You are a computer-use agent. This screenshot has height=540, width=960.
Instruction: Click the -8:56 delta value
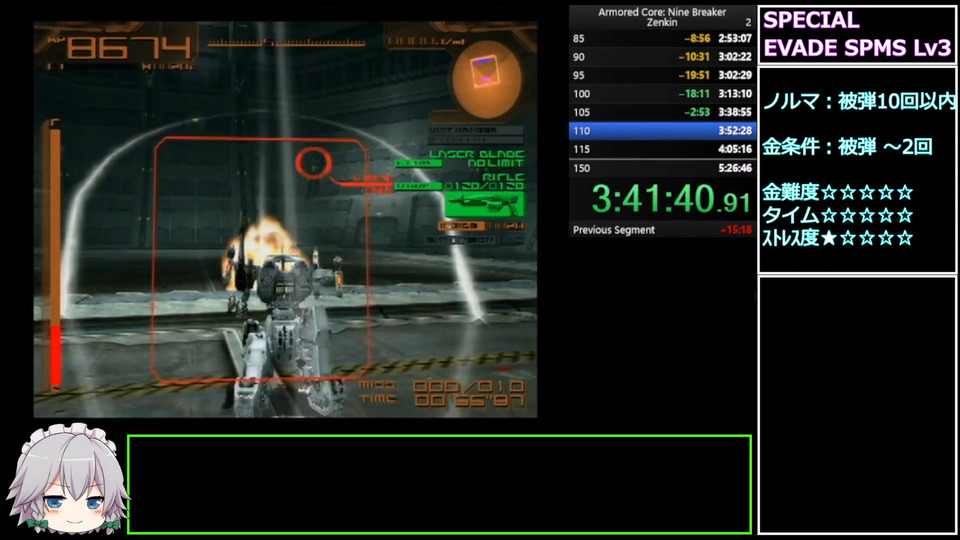click(x=697, y=39)
